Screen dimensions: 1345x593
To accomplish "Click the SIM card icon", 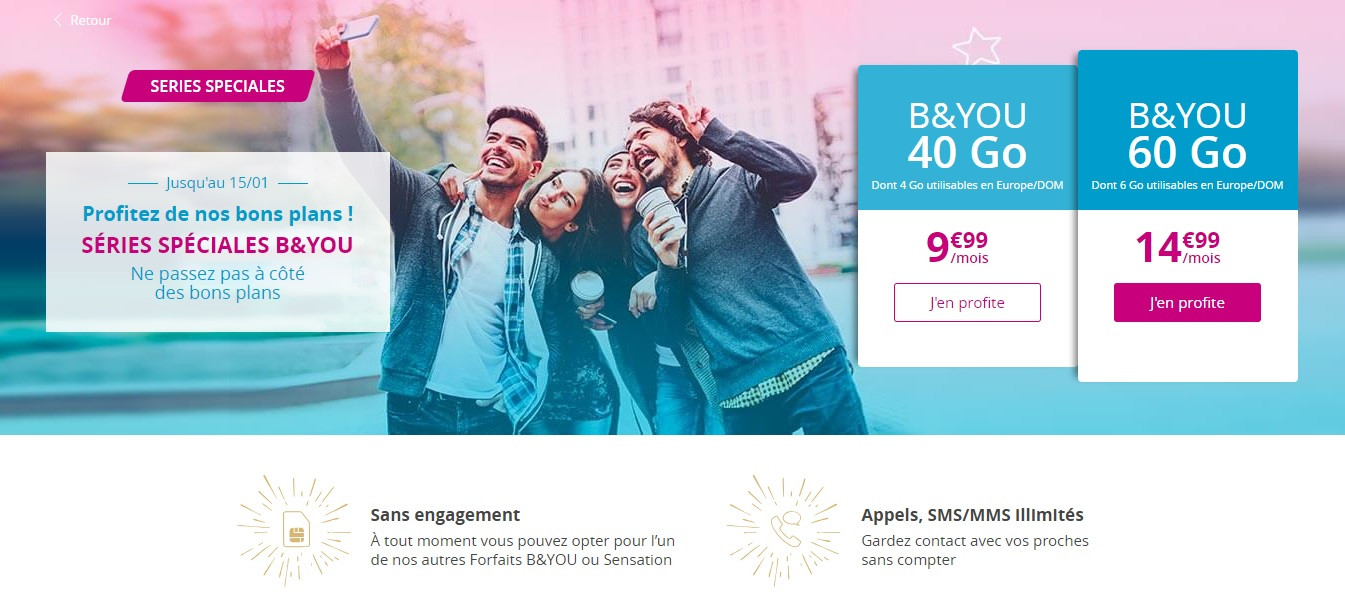I will 297,530.
